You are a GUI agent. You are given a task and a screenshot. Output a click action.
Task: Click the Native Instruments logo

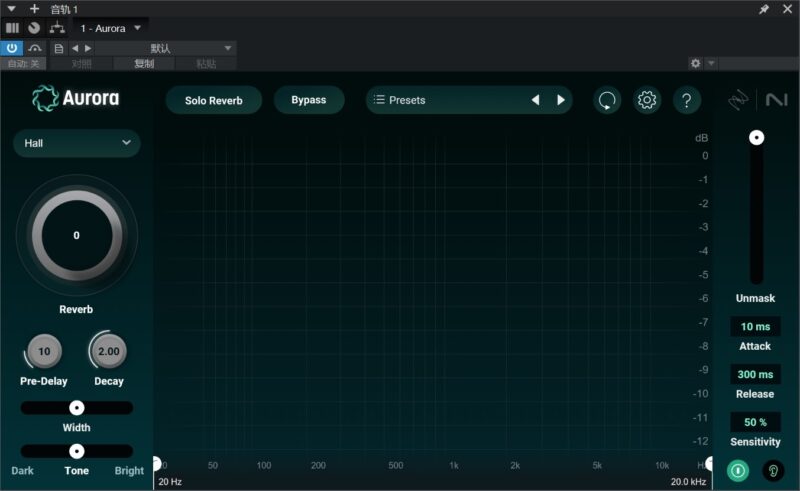pos(777,100)
